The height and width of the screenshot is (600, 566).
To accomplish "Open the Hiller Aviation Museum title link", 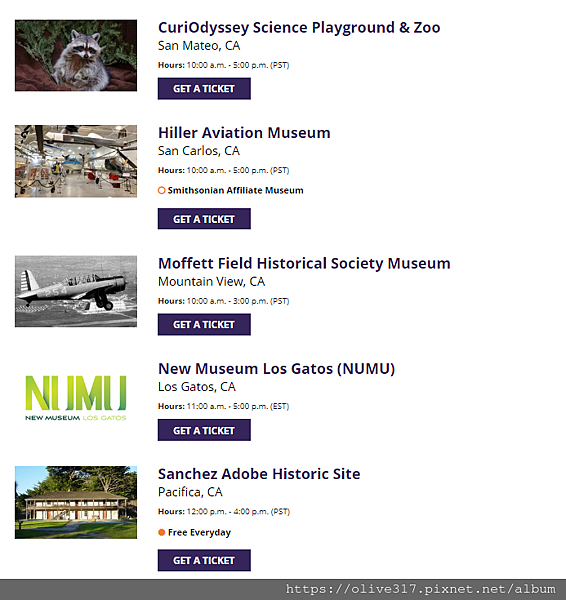I will click(244, 133).
